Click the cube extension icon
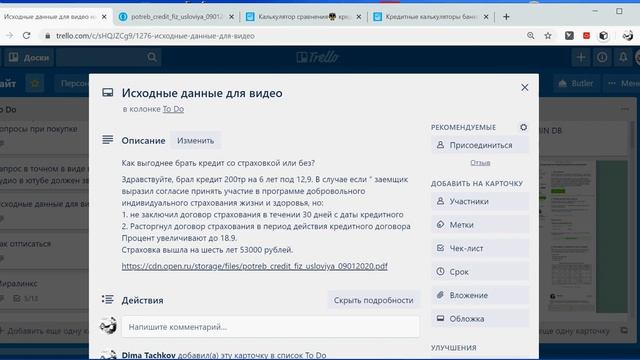The width and height of the screenshot is (640, 360). point(604,36)
